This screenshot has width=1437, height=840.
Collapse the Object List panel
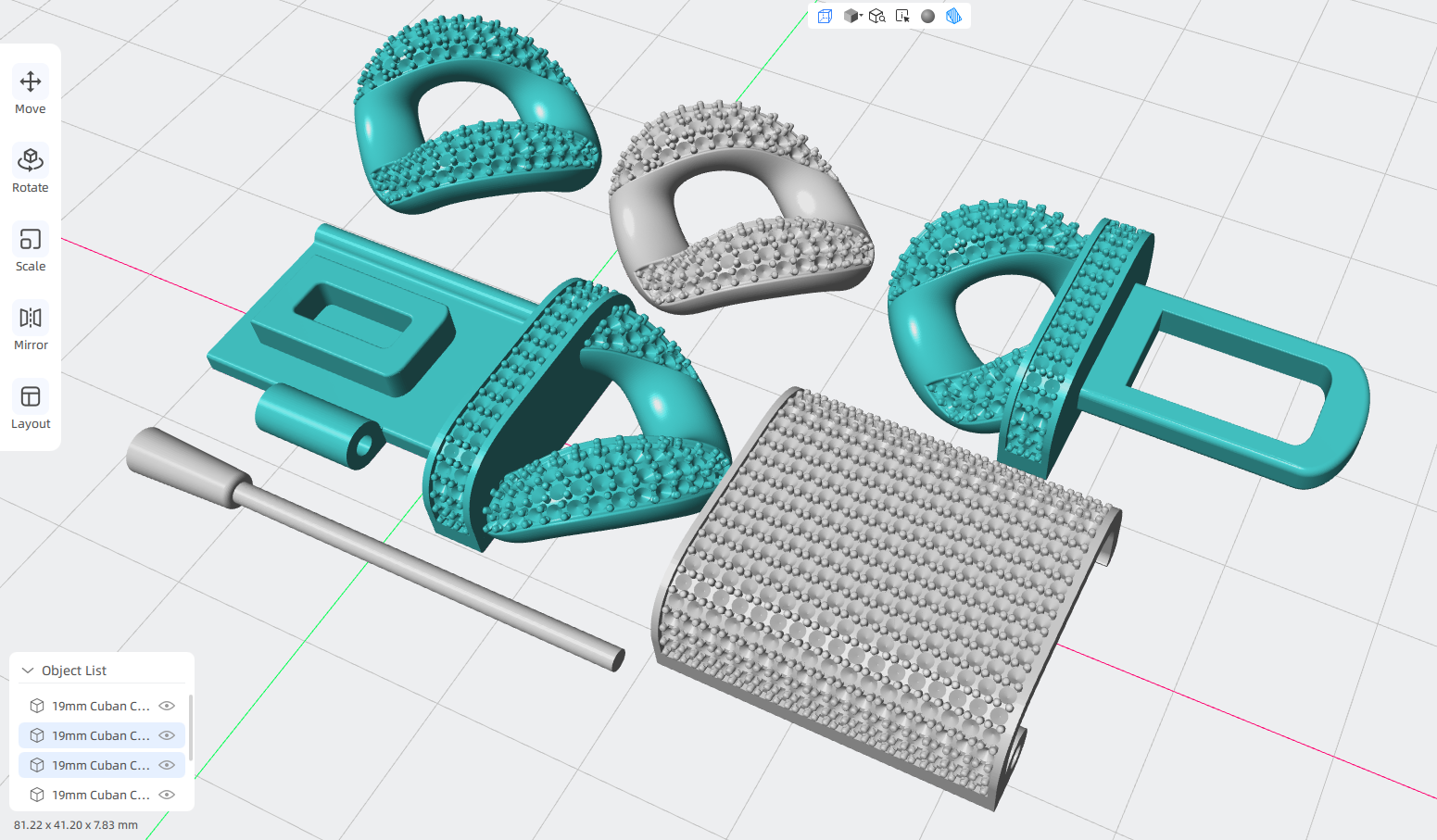pyautogui.click(x=28, y=671)
